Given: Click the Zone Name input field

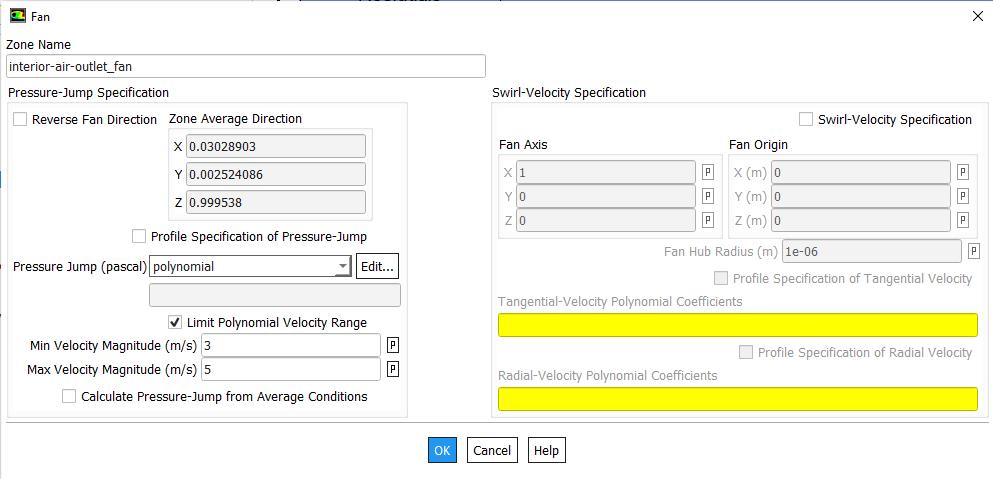Looking at the screenshot, I should 245,66.
